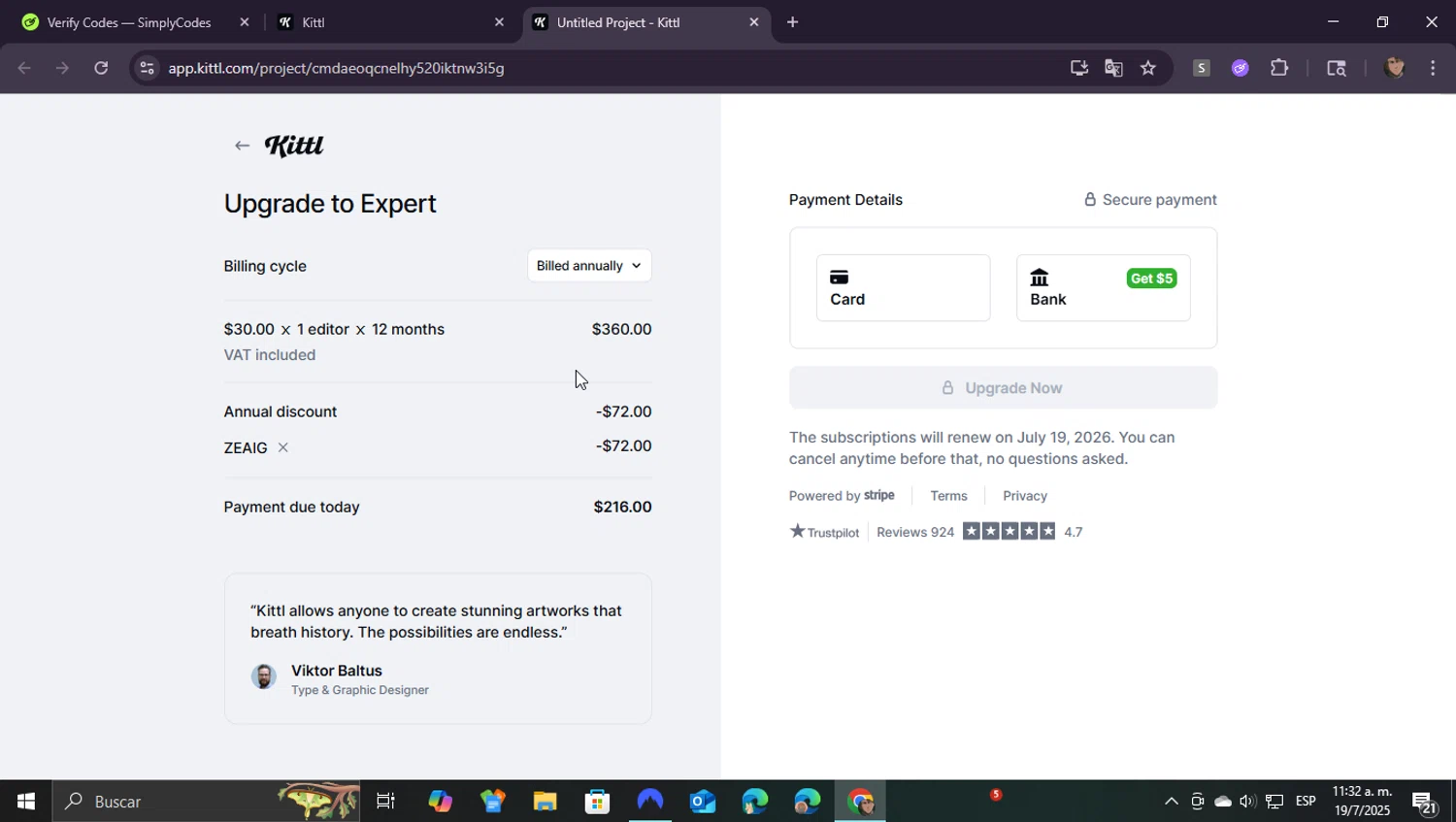This screenshot has width=1456, height=822.
Task: Click the install app icon in address bar
Action: coord(1078,68)
